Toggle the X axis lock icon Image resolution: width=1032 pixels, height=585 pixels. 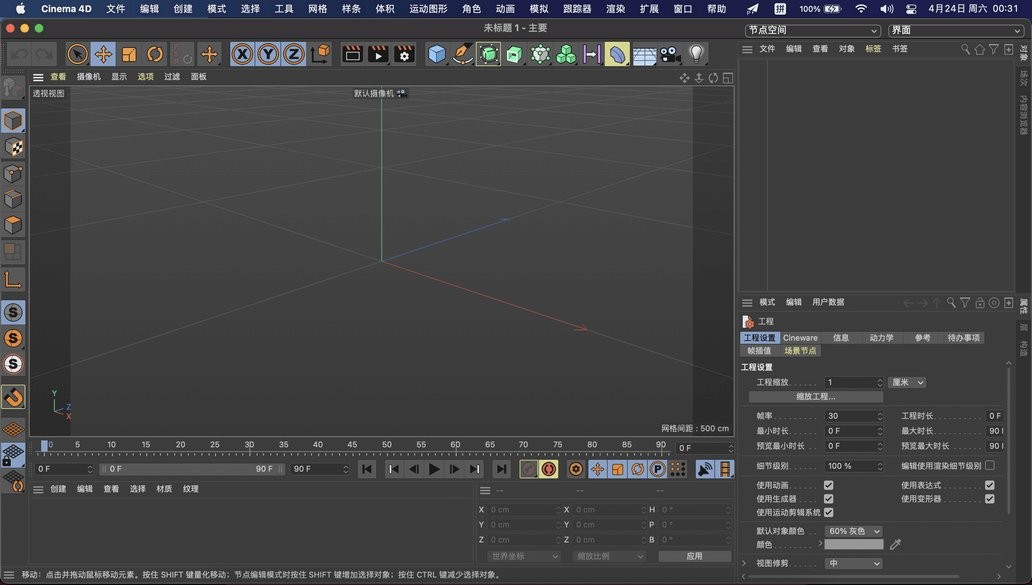tap(242, 54)
